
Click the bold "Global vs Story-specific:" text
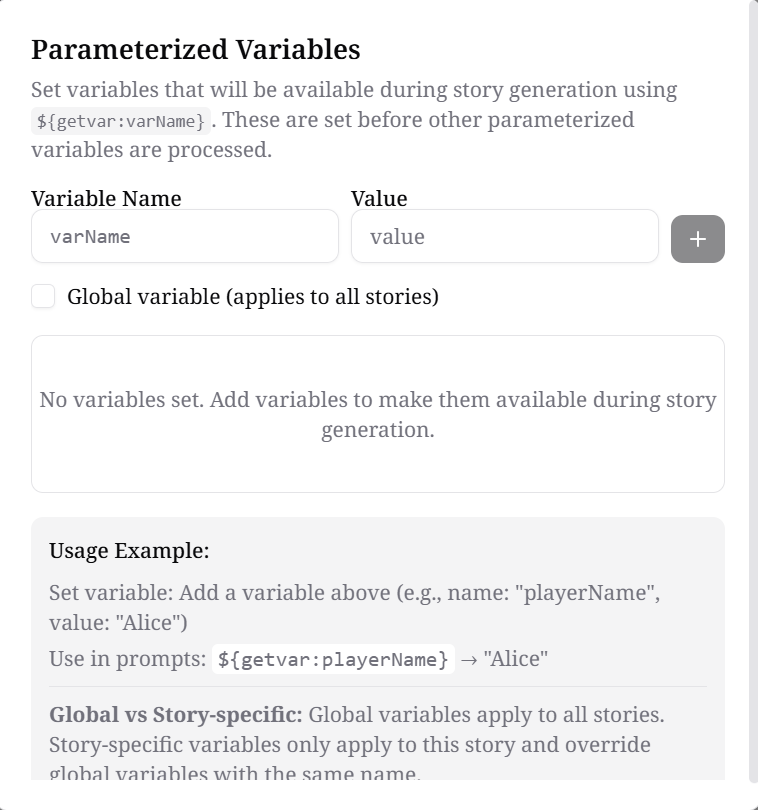[x=176, y=715]
